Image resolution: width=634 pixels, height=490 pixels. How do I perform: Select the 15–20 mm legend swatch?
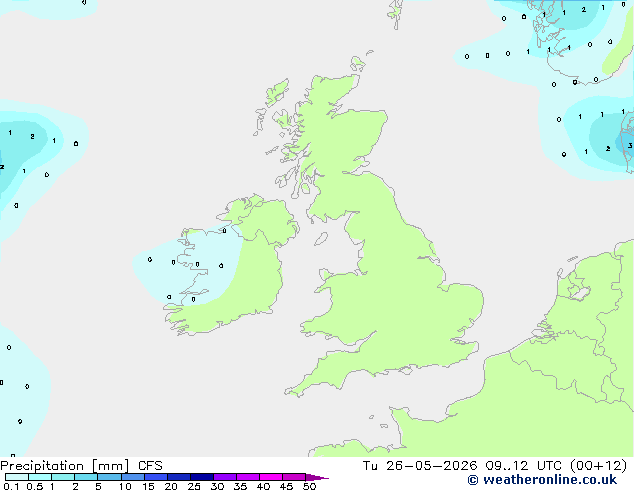(155, 477)
